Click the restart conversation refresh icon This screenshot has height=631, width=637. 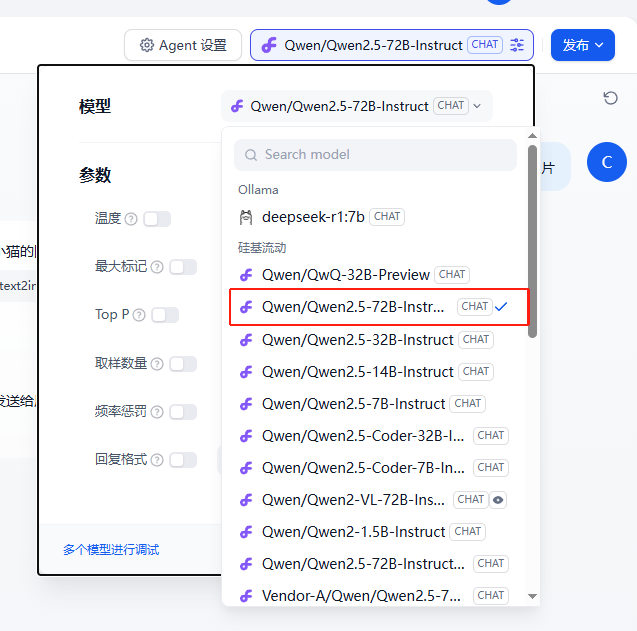coord(610,97)
